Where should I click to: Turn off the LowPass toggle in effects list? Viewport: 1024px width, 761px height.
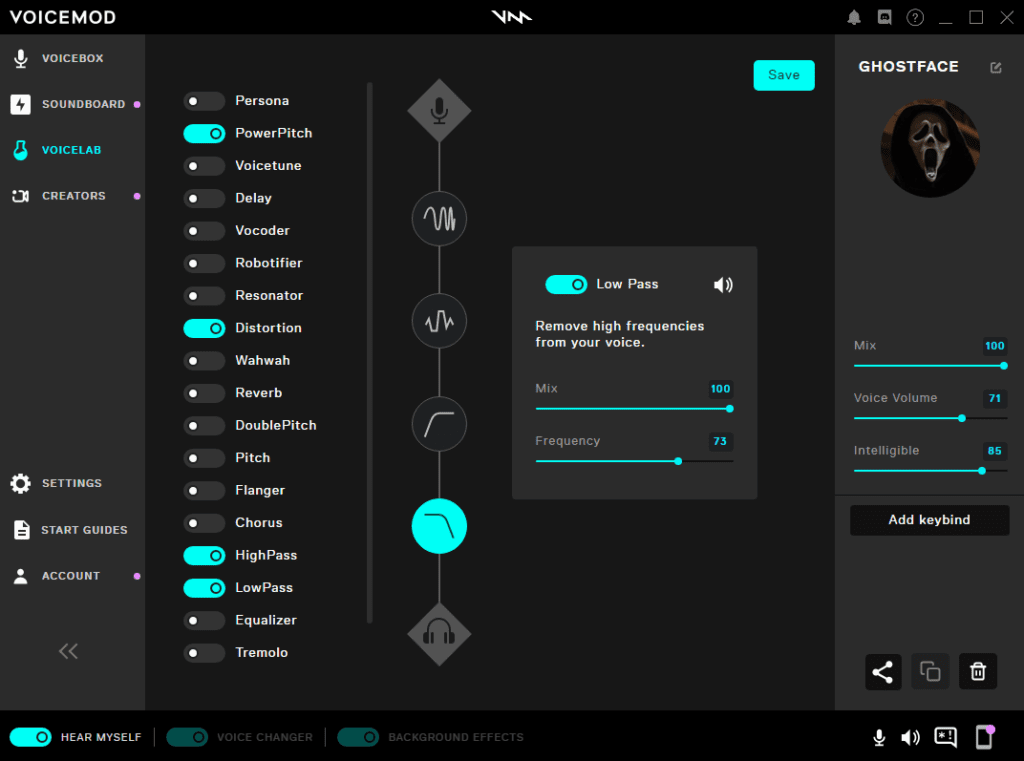pyautogui.click(x=204, y=589)
